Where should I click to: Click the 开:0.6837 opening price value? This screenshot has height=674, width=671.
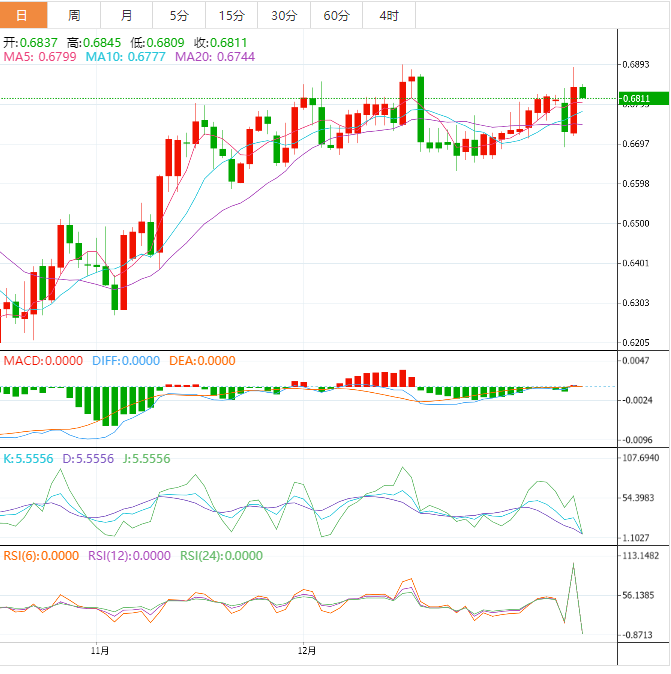click(x=31, y=43)
